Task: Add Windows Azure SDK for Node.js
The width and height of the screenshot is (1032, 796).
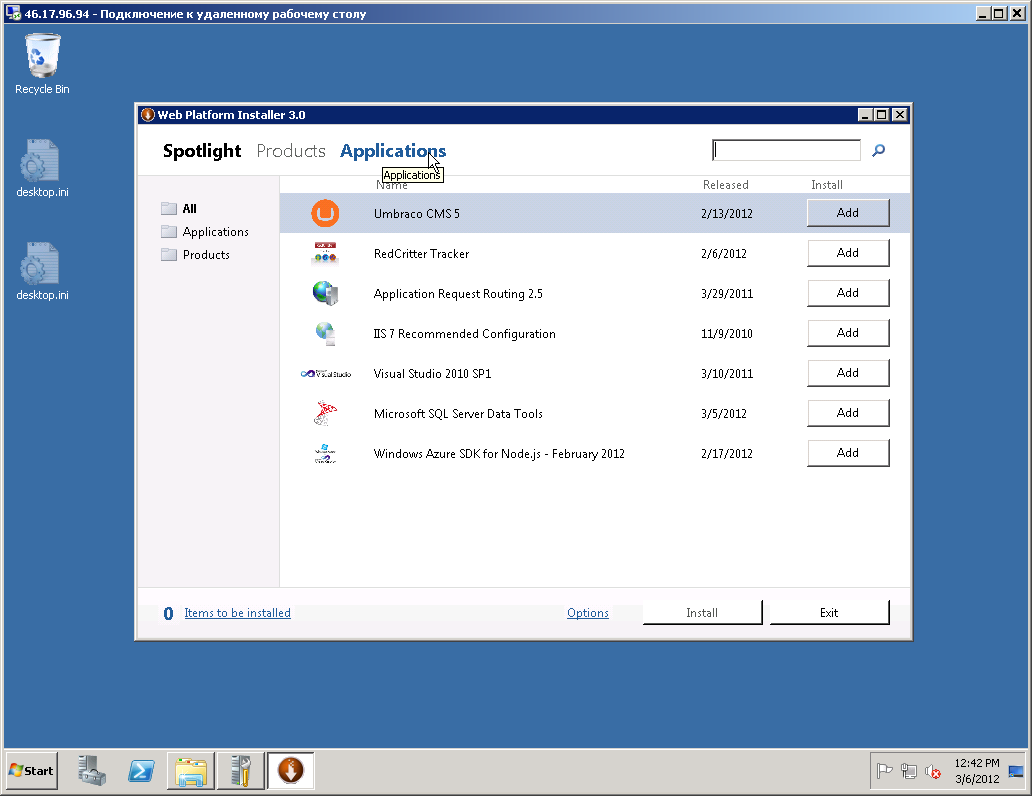Action: point(848,453)
